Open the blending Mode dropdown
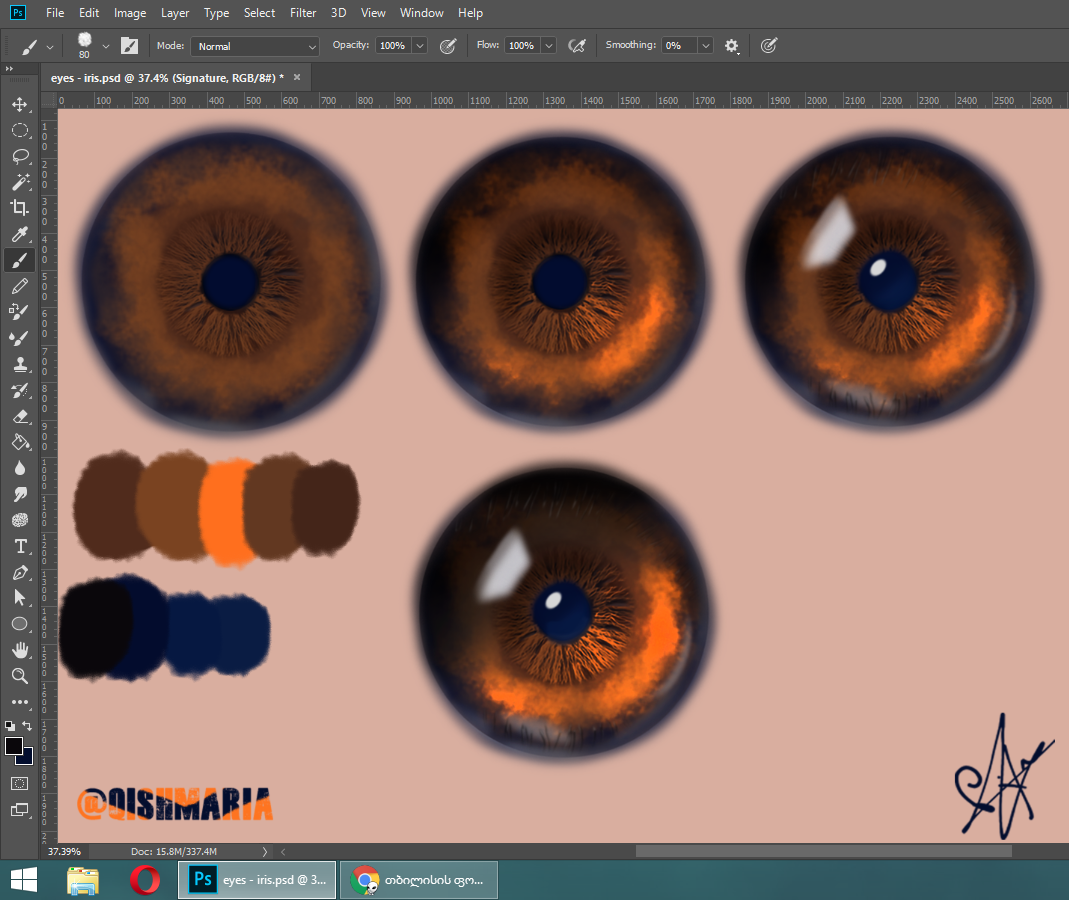 point(255,46)
